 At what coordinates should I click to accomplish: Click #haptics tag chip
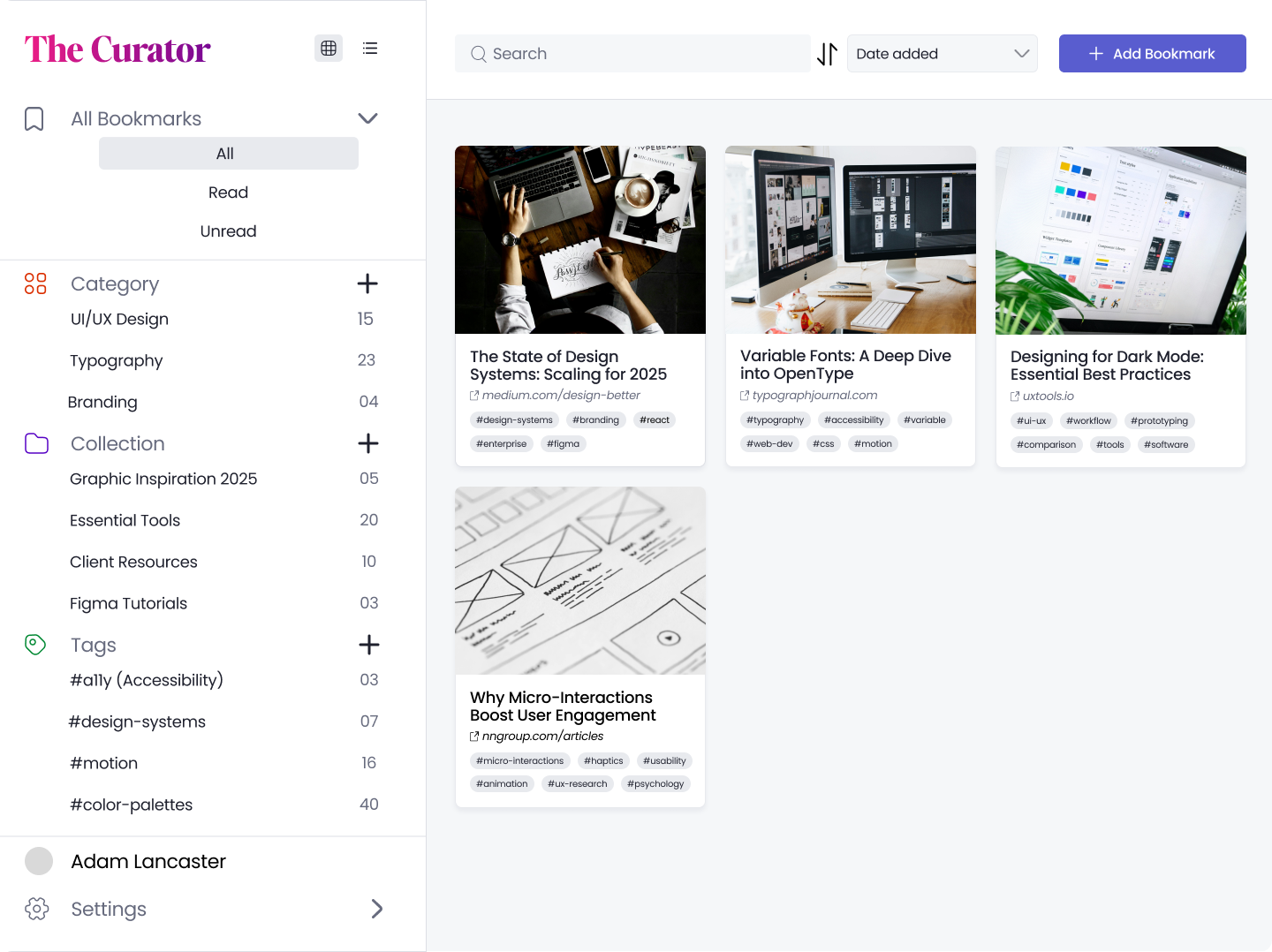[603, 761]
